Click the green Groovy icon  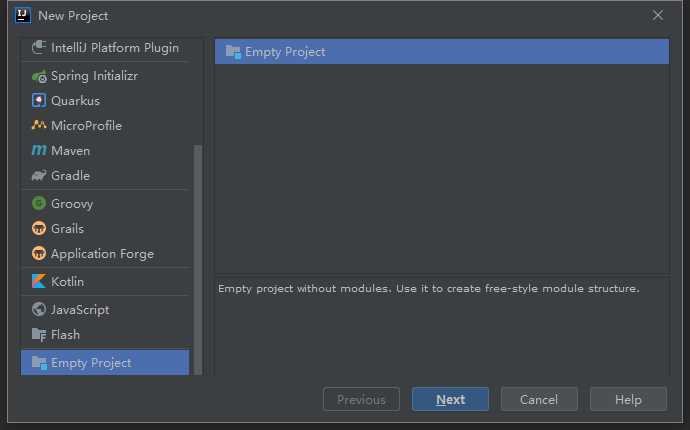click(x=39, y=204)
